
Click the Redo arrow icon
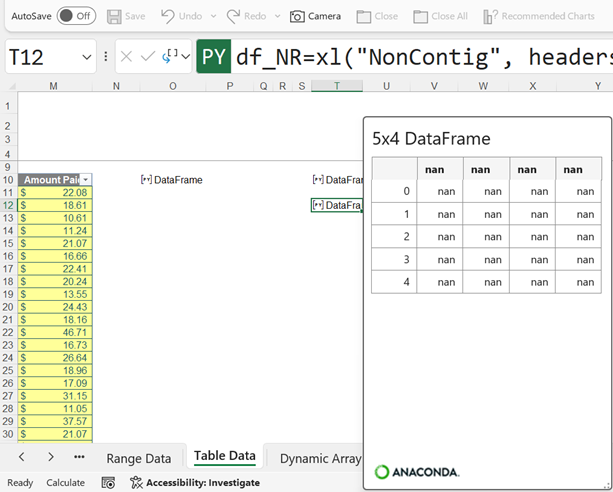pos(233,16)
